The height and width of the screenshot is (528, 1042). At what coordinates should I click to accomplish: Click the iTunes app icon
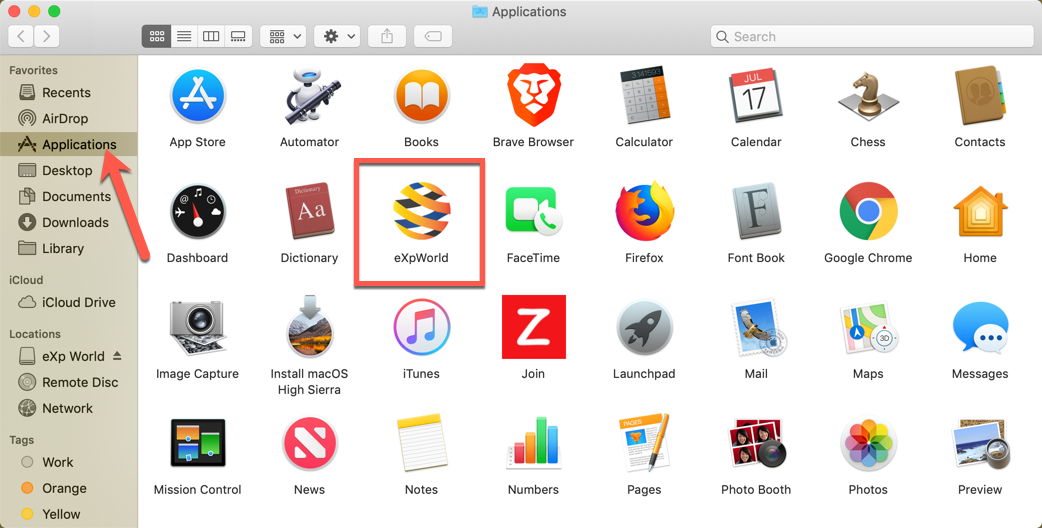point(421,327)
